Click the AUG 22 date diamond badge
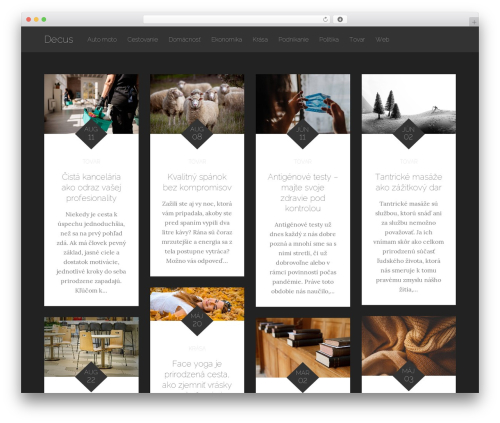Screen dimensions: 500x423 (91, 376)
